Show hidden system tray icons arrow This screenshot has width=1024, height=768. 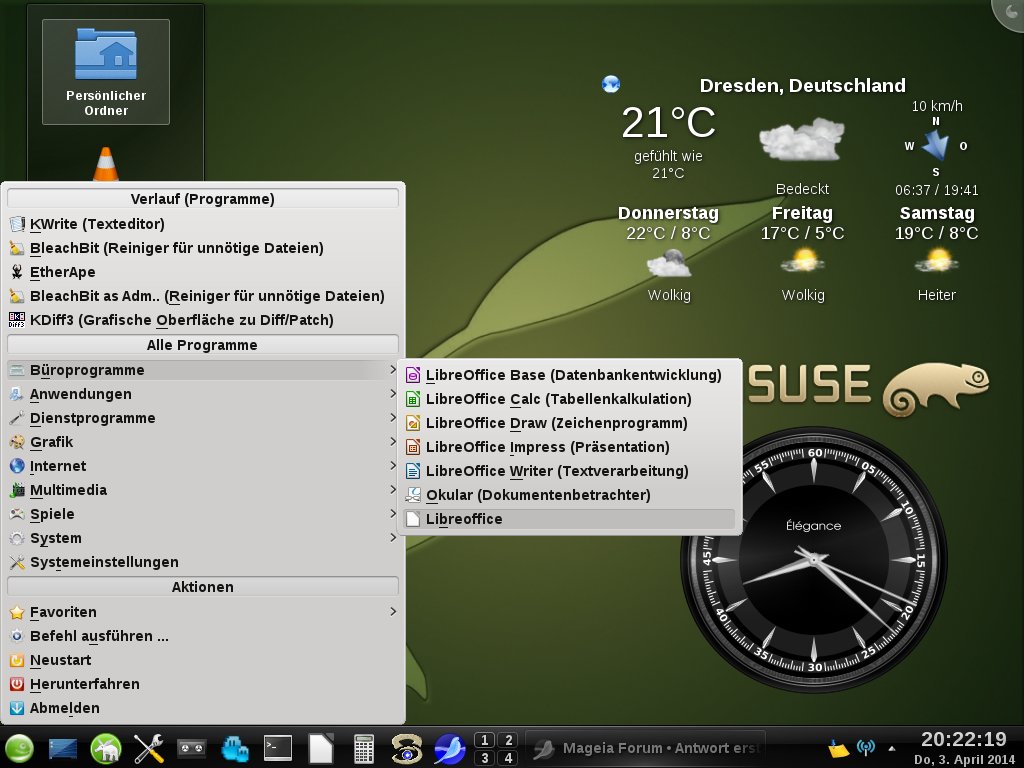tap(891, 748)
